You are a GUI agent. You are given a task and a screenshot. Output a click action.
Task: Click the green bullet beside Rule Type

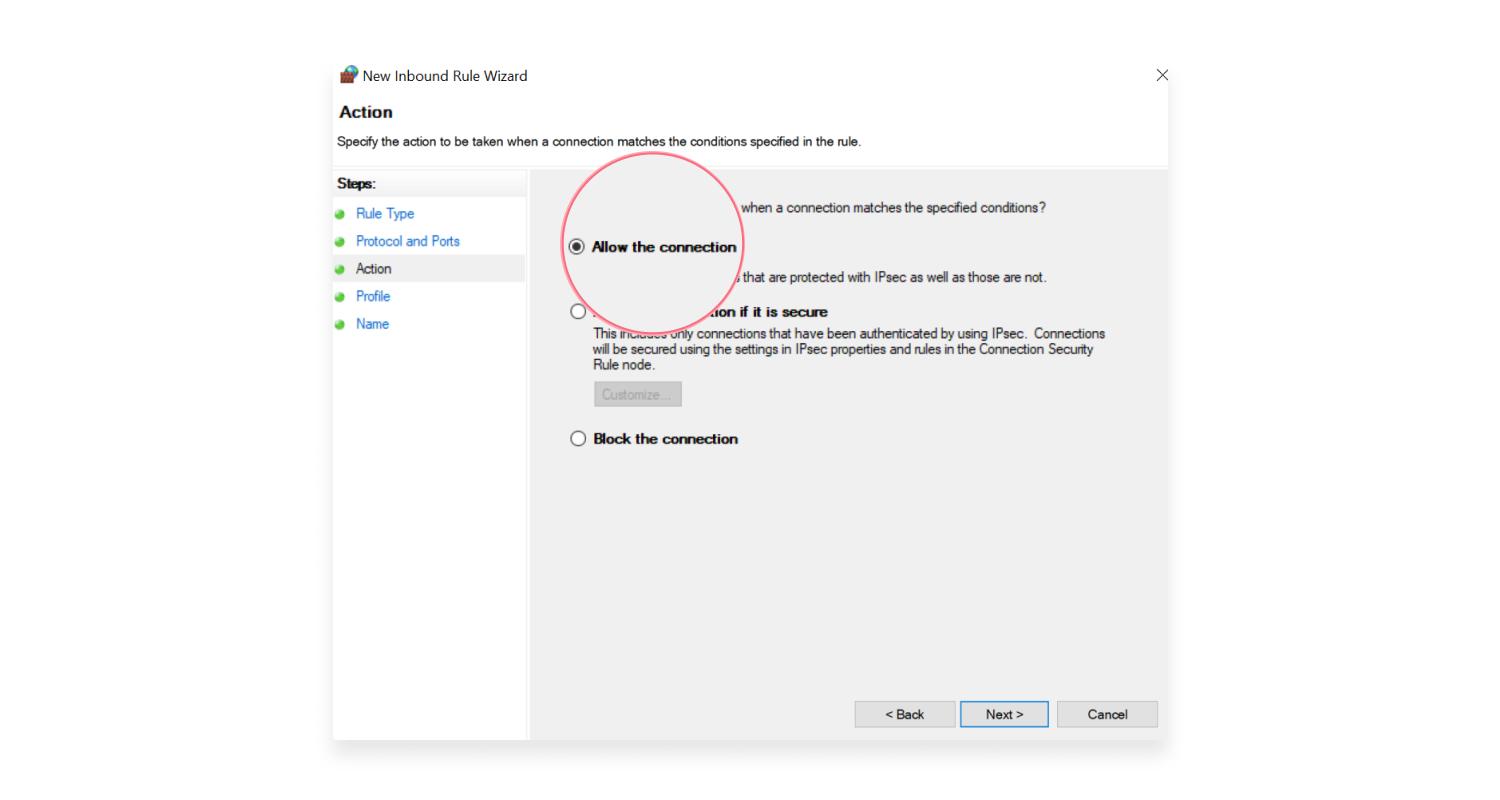(x=340, y=214)
